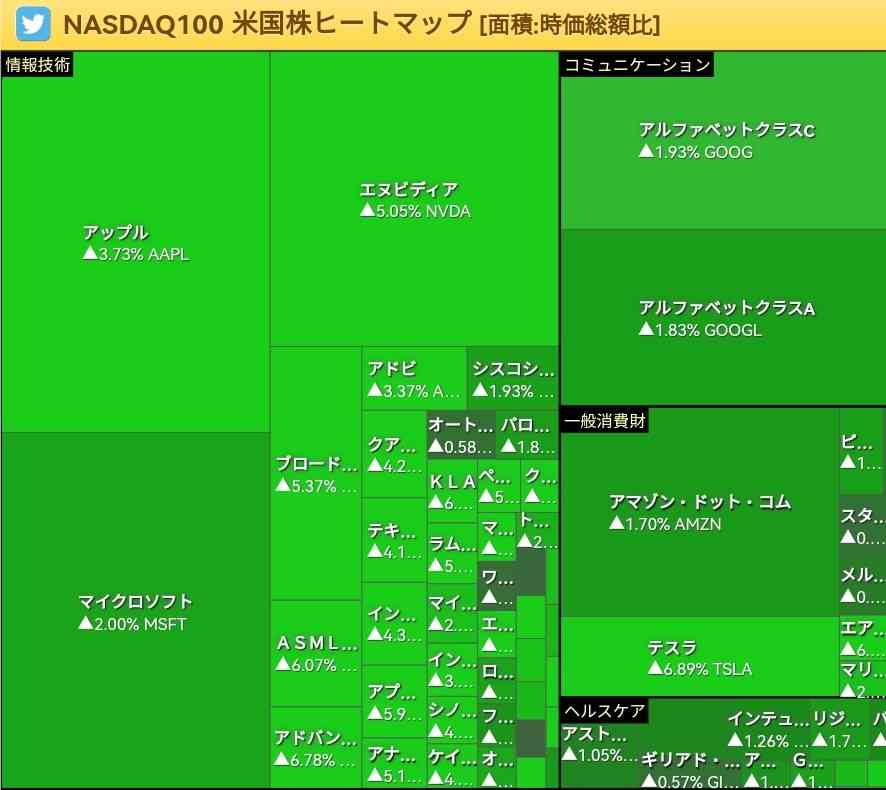
Task: Select the シノ… tile
Action: pyautogui.click(x=452, y=719)
